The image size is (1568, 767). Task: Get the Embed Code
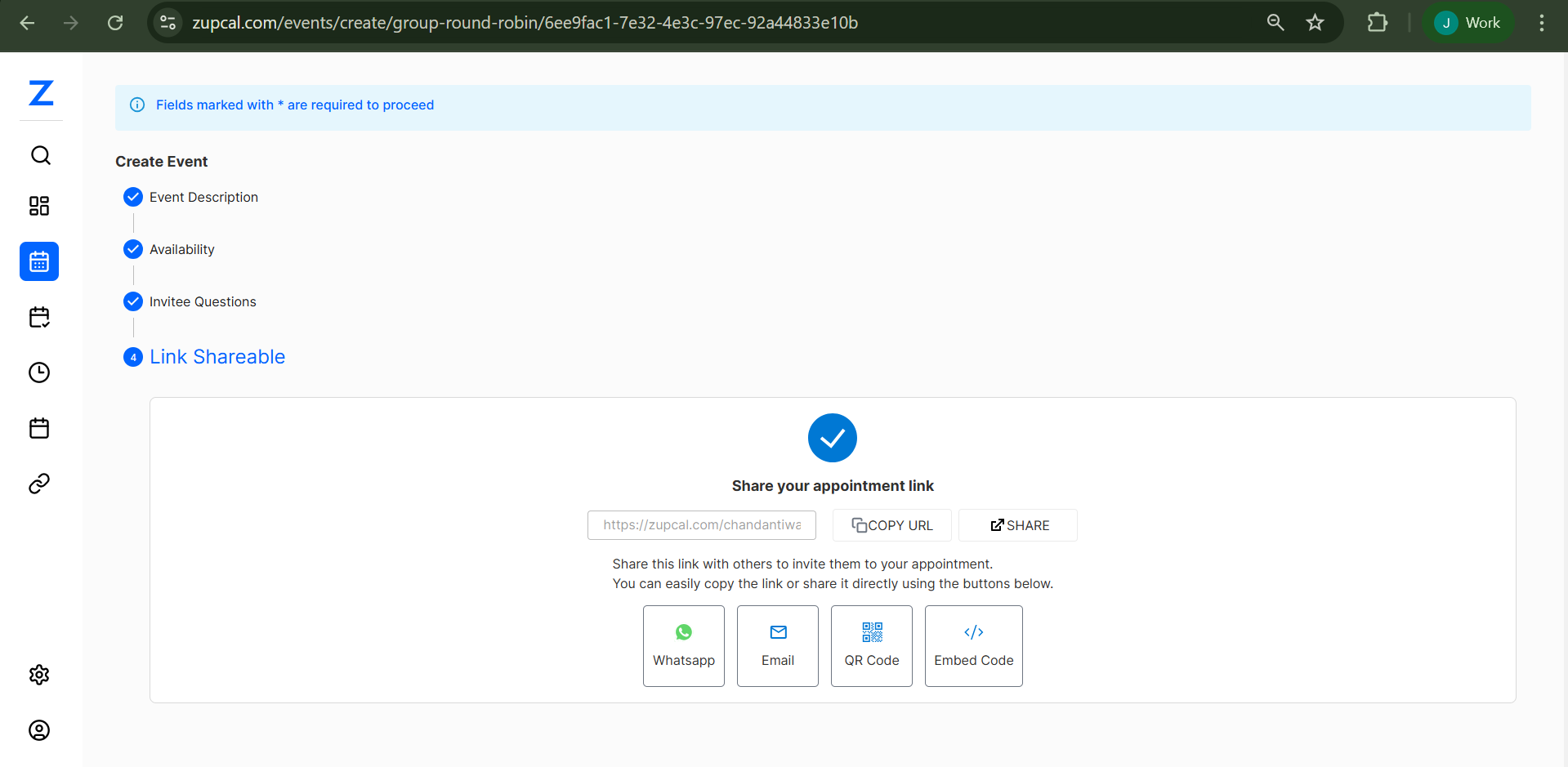[973, 645]
